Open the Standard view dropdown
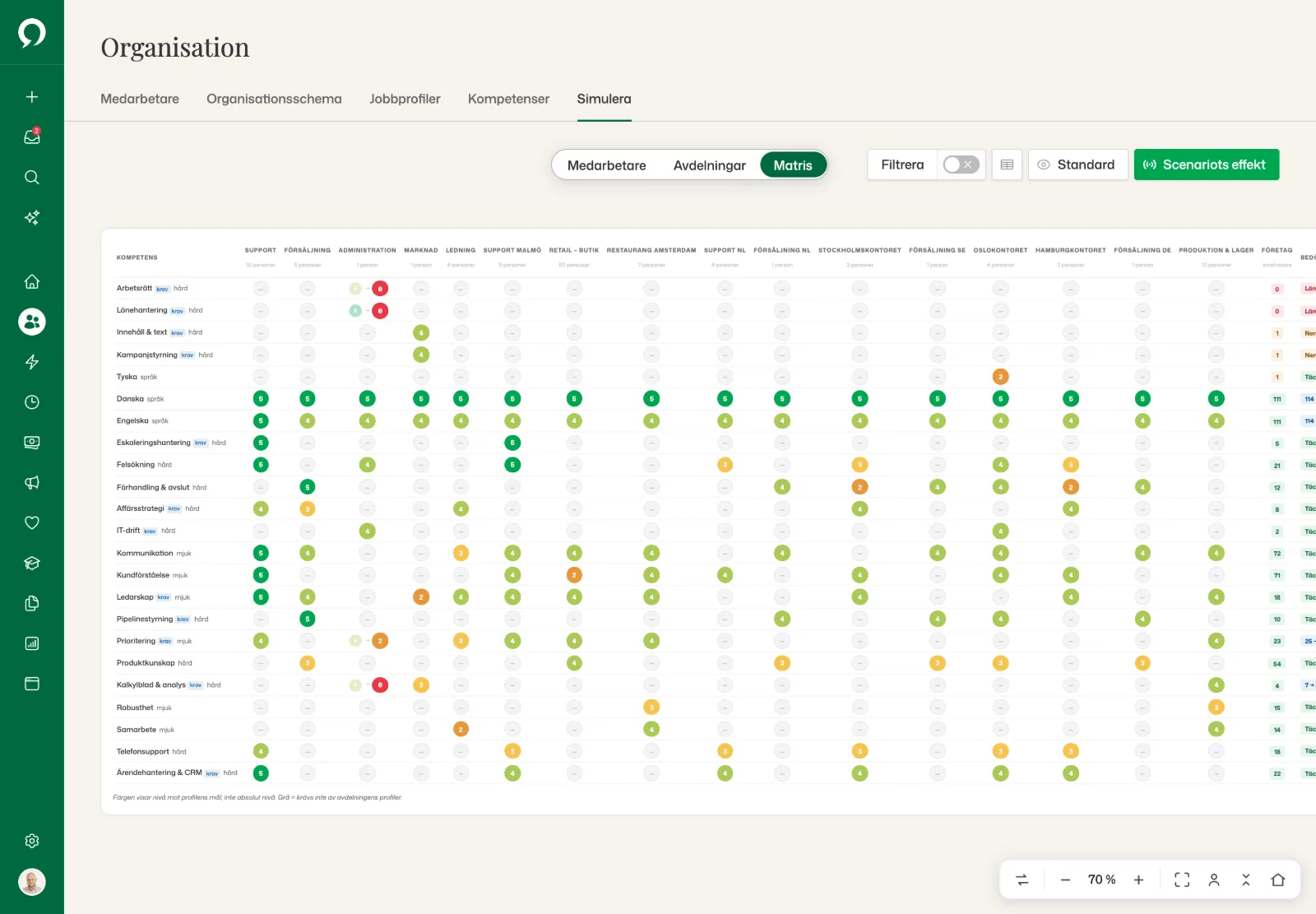1316x914 pixels. click(1077, 165)
